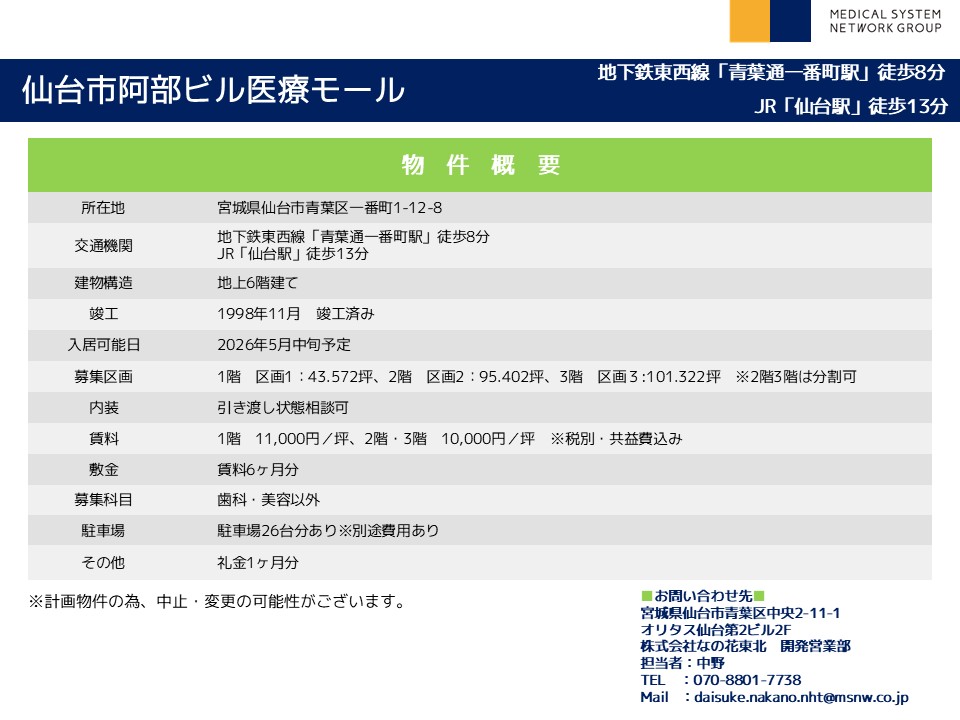Select the 敷金 row label
Image resolution: width=960 pixels, height=720 pixels.
[103, 469]
